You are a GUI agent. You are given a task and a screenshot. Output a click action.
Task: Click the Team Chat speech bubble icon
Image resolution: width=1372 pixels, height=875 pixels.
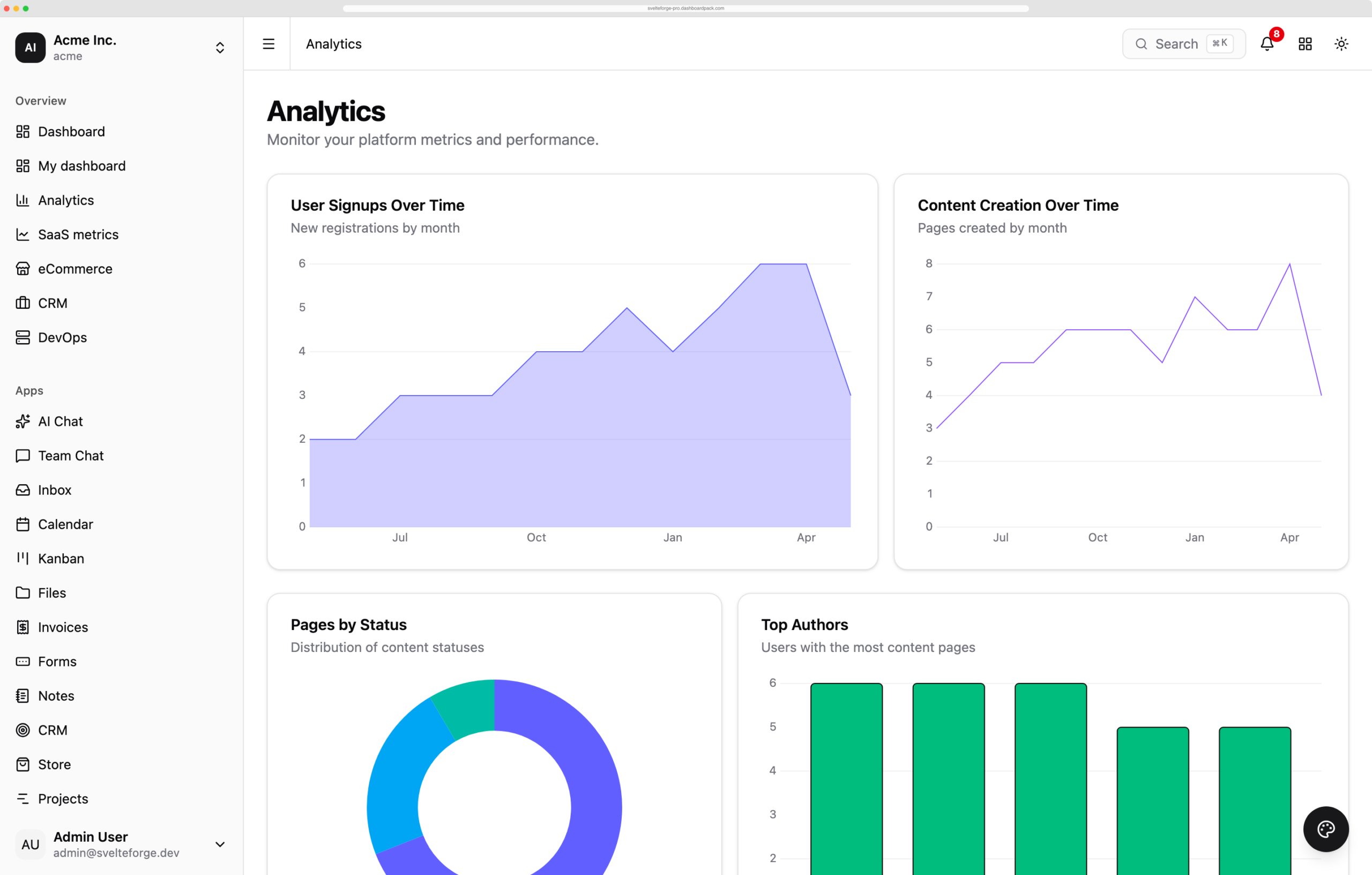23,455
